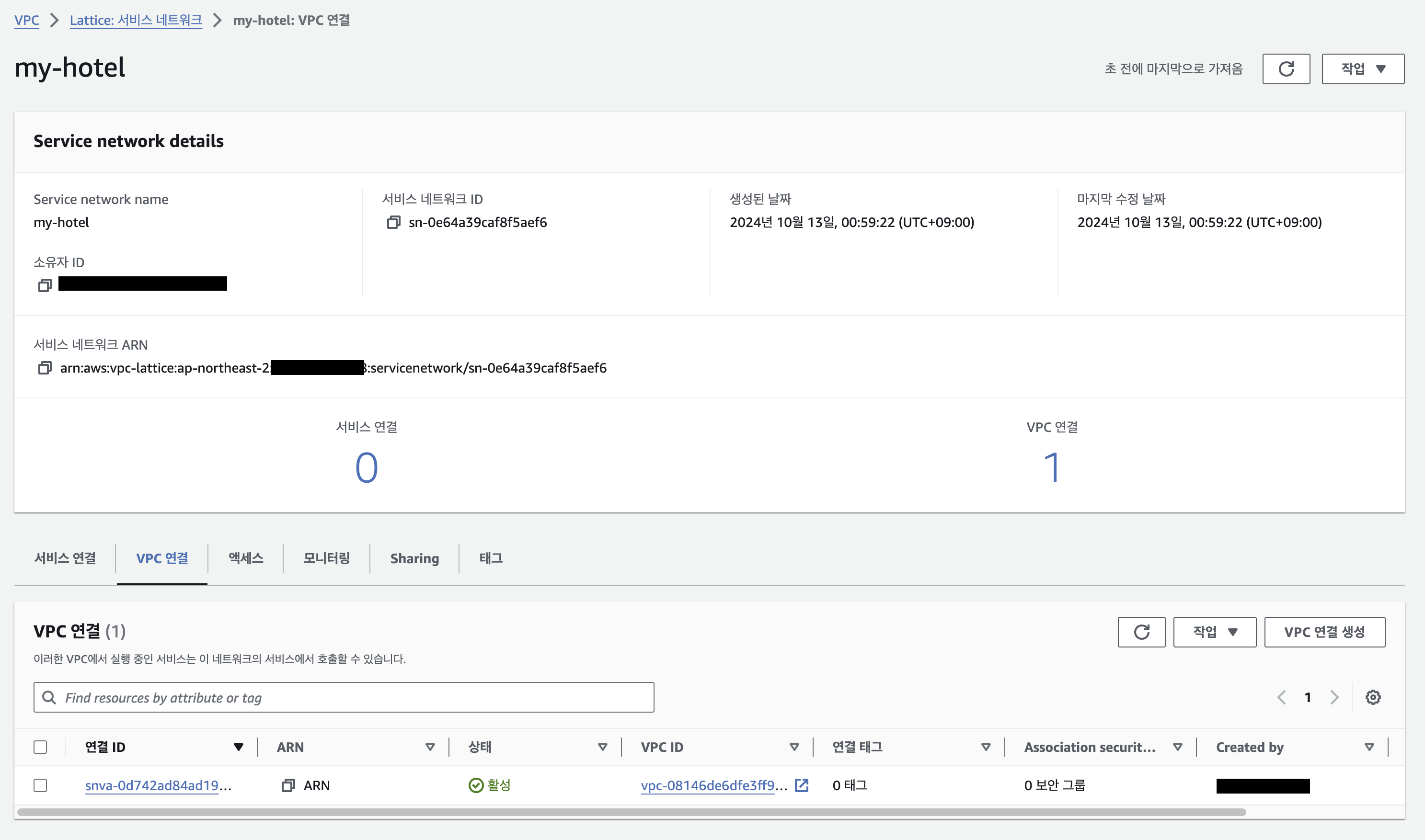Click the 서비스 연결 count 0
The height and width of the screenshot is (840, 1425).
(x=366, y=467)
